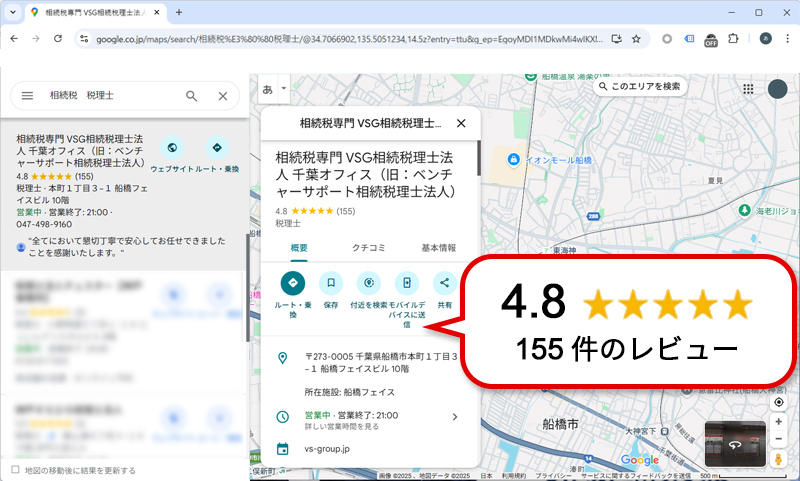Toggle 地図の移動後に結果を更新する checkbox

(15, 470)
